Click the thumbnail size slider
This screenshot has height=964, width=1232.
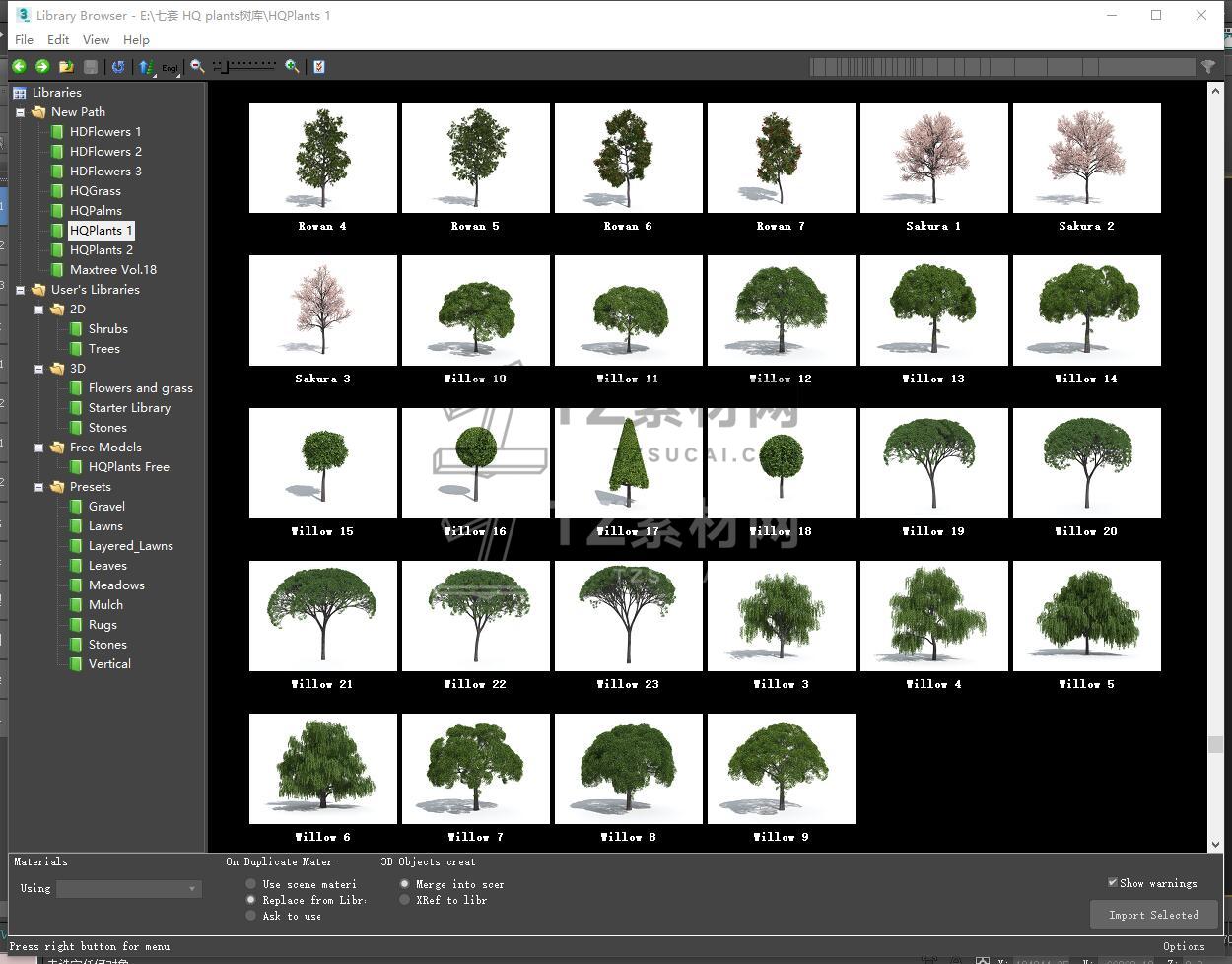(246, 66)
